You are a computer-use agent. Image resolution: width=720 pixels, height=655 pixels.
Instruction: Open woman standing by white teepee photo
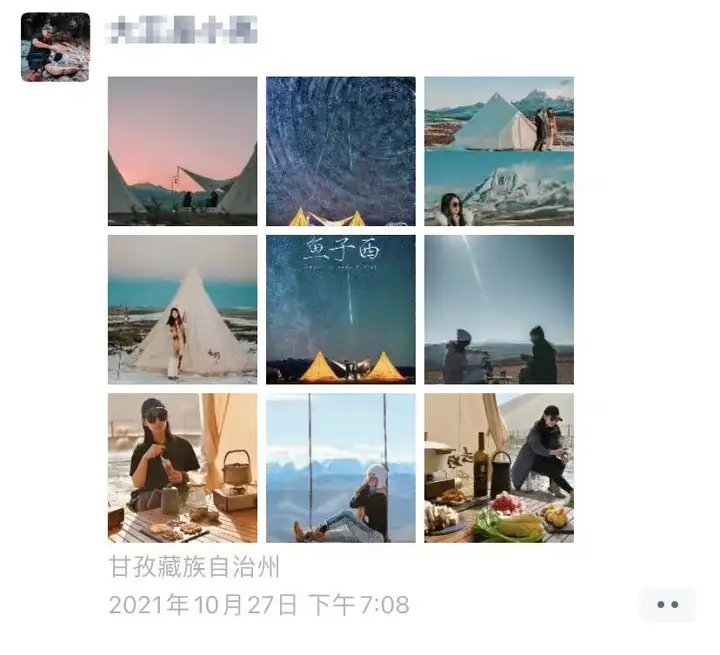pos(182,310)
